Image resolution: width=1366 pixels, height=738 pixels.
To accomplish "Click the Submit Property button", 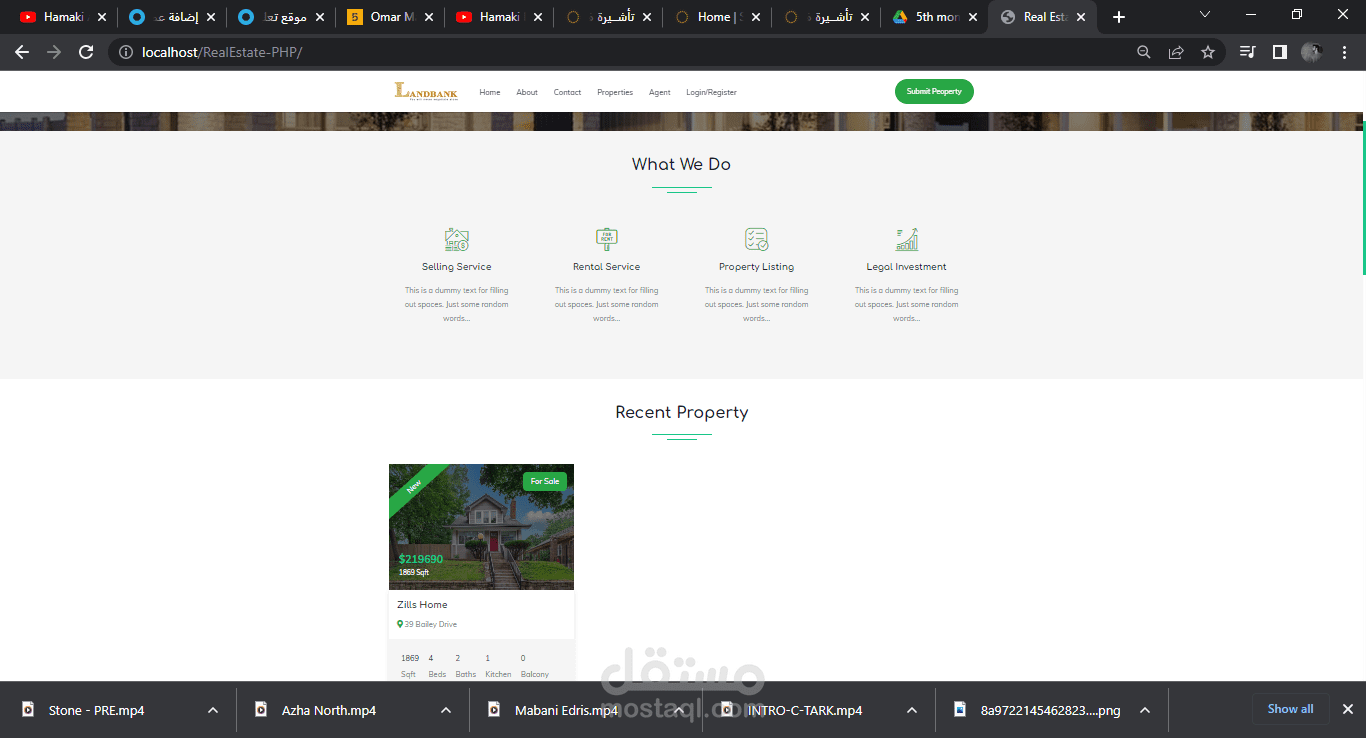I will pos(934,92).
